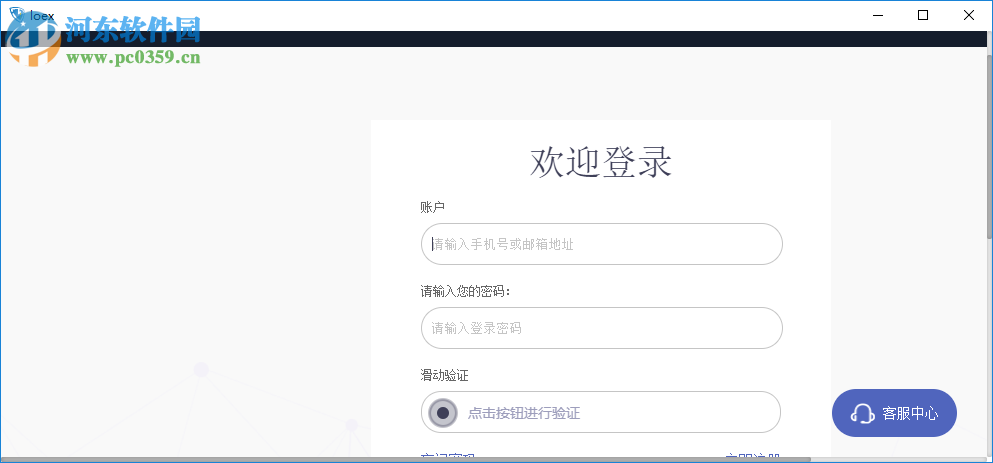Click the 欢迎登录 heading text
Viewport: 993px width, 463px height.
(600, 162)
